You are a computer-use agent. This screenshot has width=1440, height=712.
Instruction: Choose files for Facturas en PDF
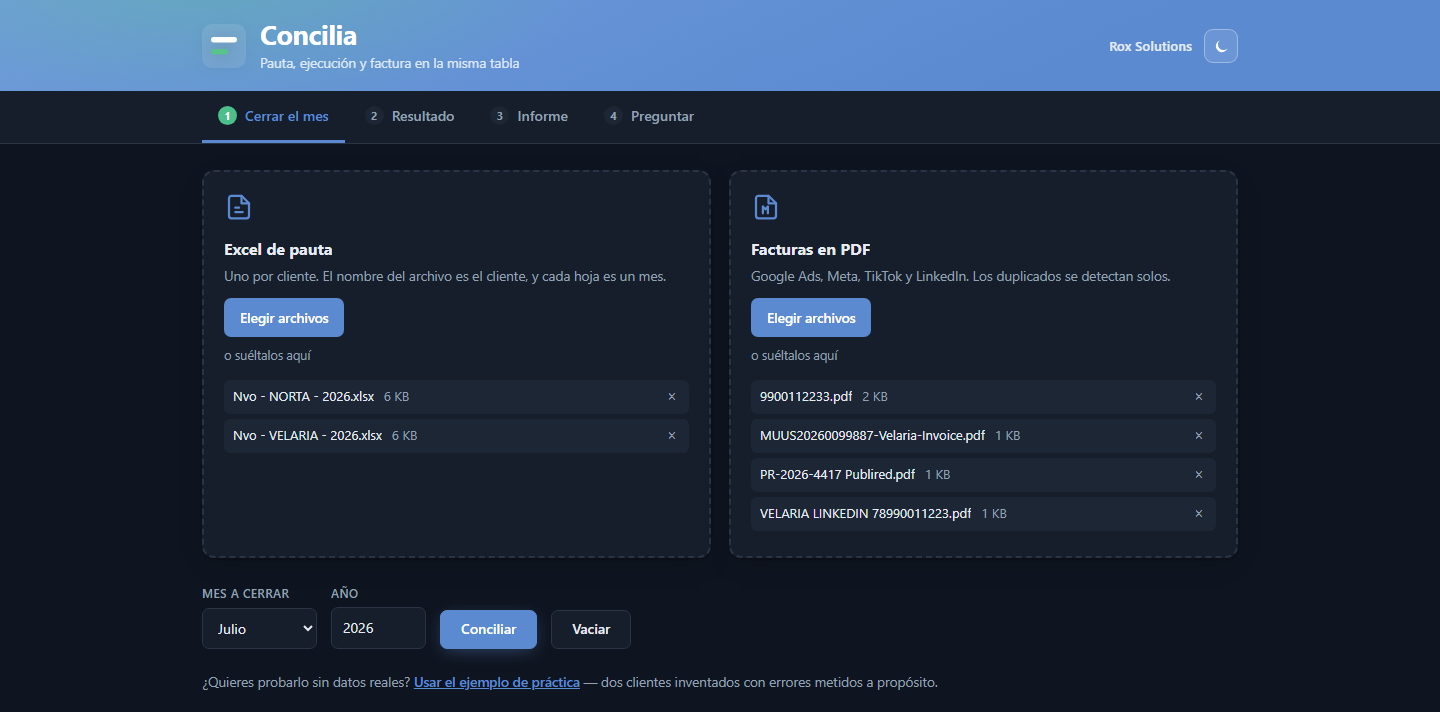click(x=811, y=318)
